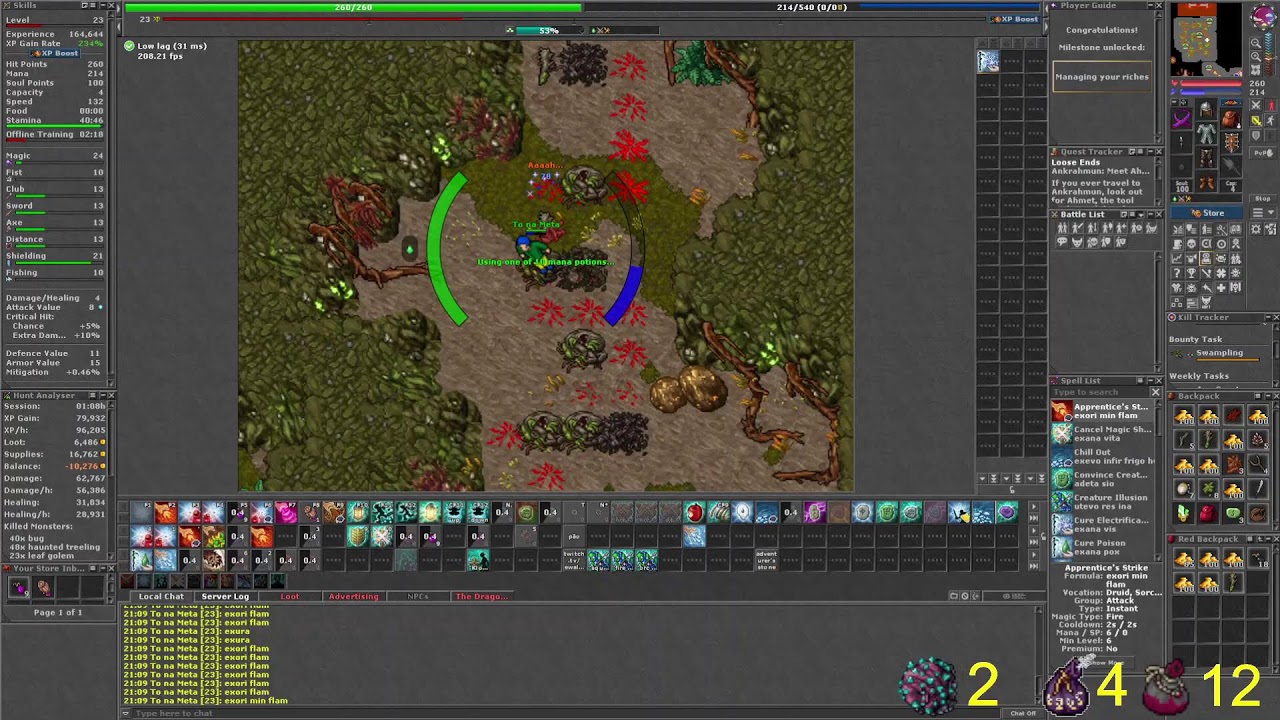Click the upper magnifier icon beside the minimap
The image size is (1280, 720).
(x=1256, y=43)
